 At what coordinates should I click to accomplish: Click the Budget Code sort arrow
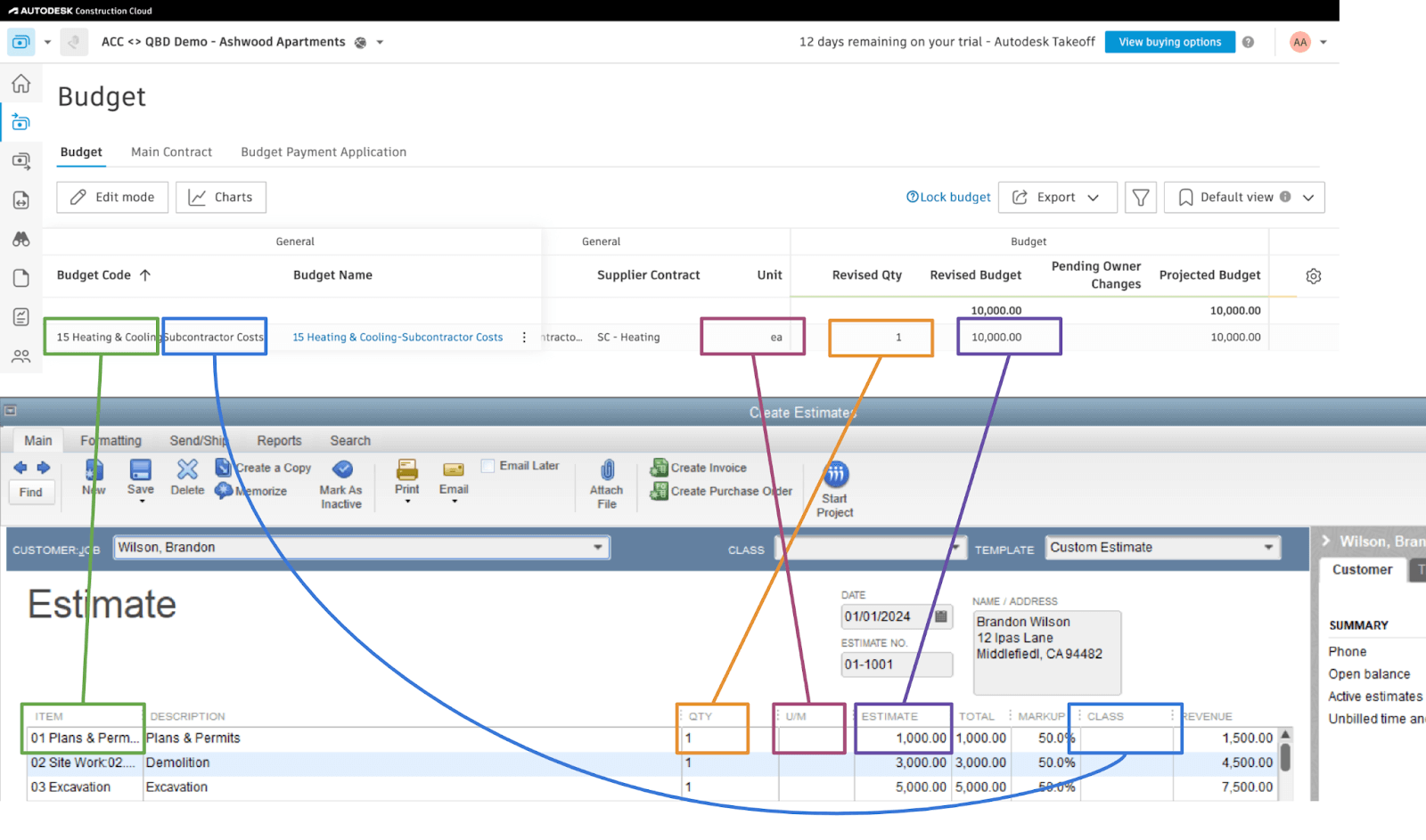pyautogui.click(x=145, y=275)
